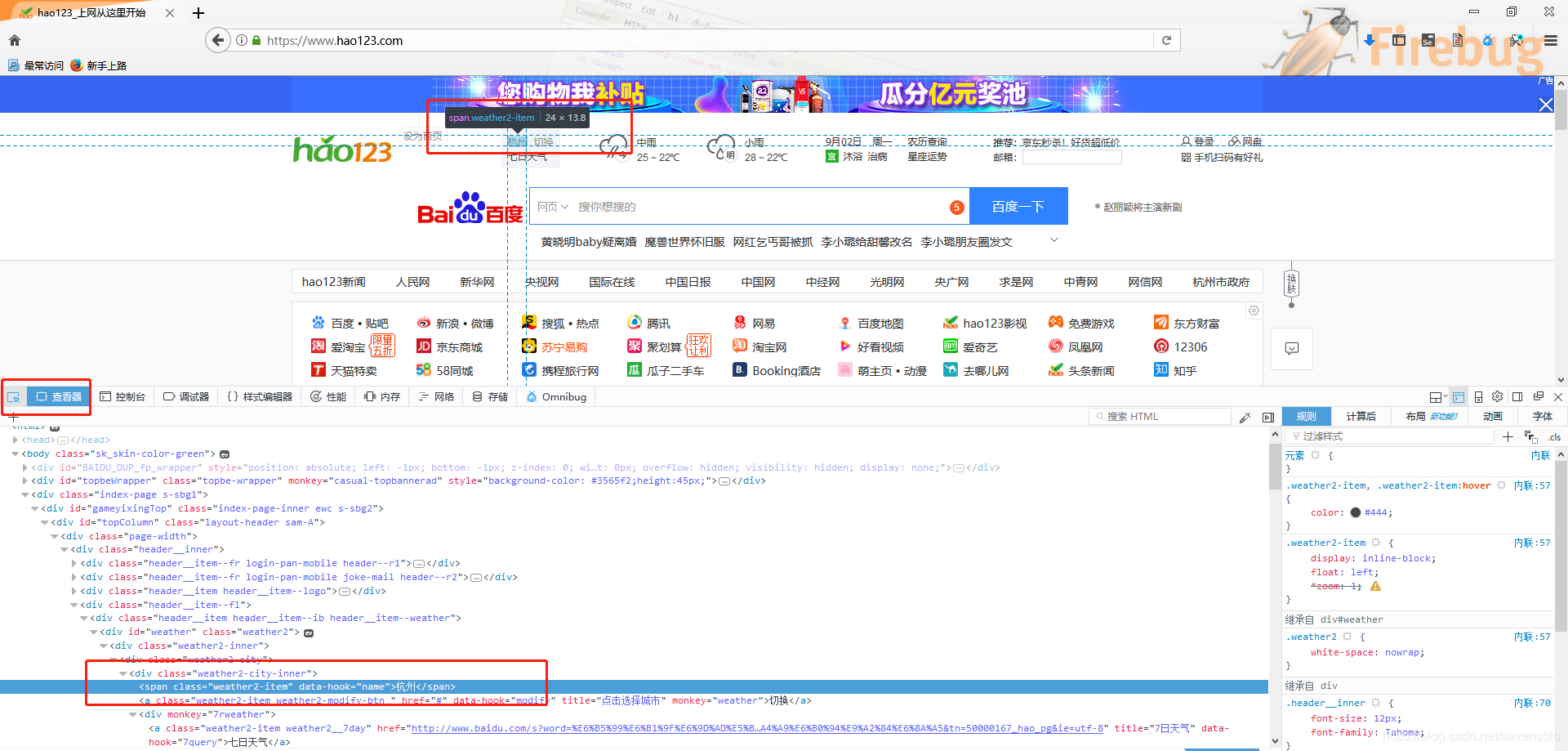The width and height of the screenshot is (1568, 751).
Task: Open the frame selector dropdown icon
Action: coord(1437,397)
